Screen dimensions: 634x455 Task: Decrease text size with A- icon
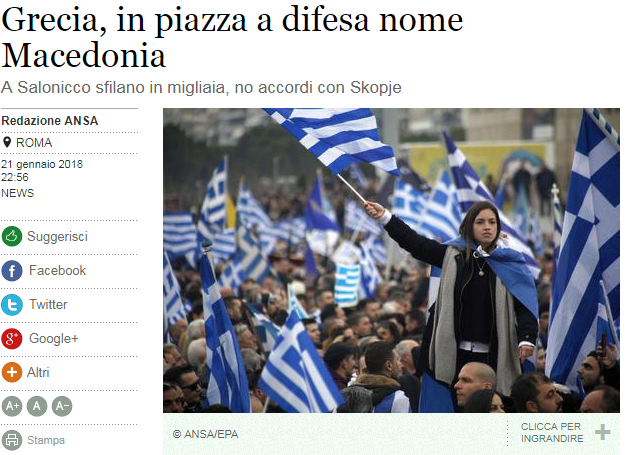(x=62, y=406)
